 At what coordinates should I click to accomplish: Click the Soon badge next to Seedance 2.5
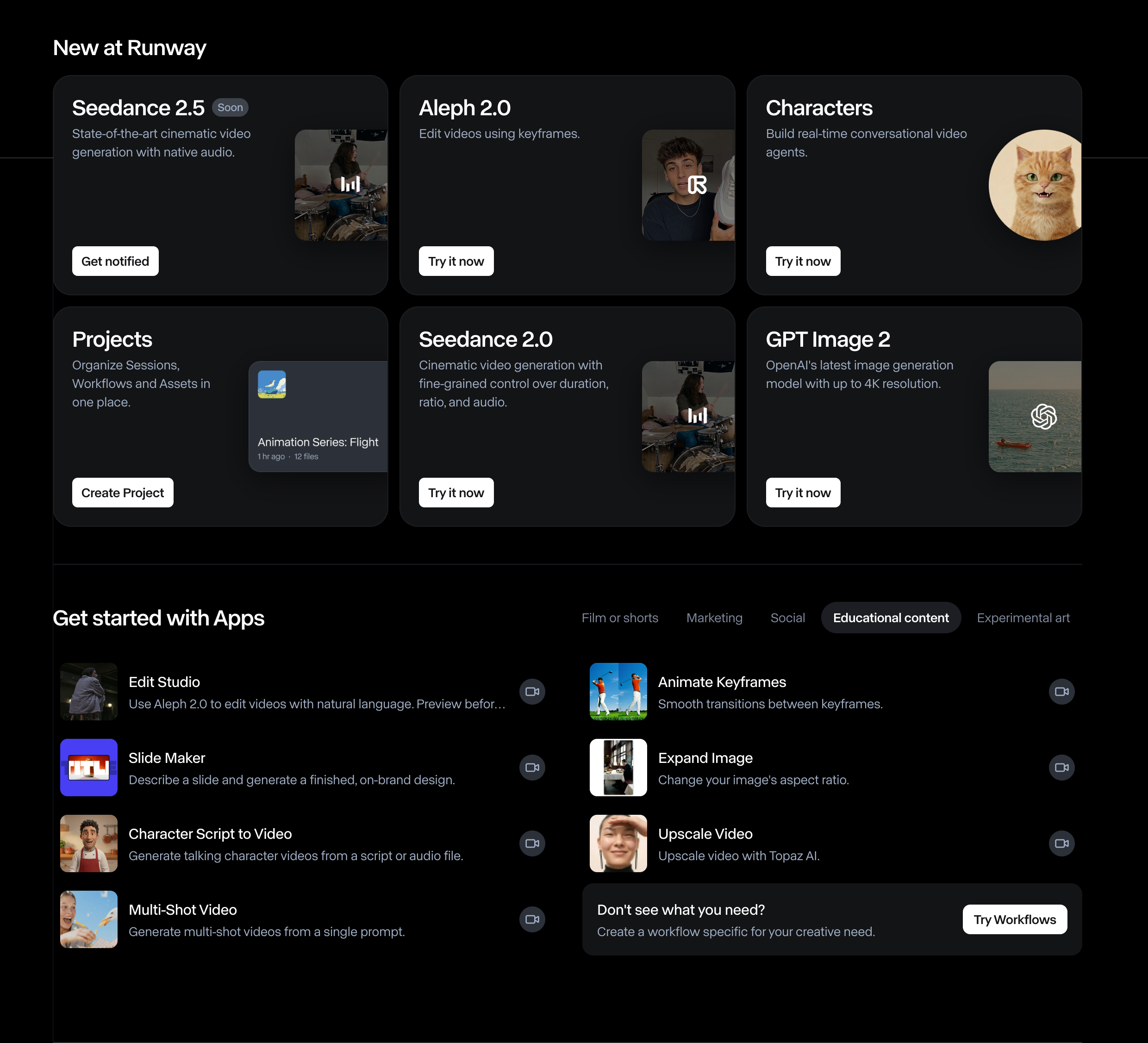click(x=230, y=107)
